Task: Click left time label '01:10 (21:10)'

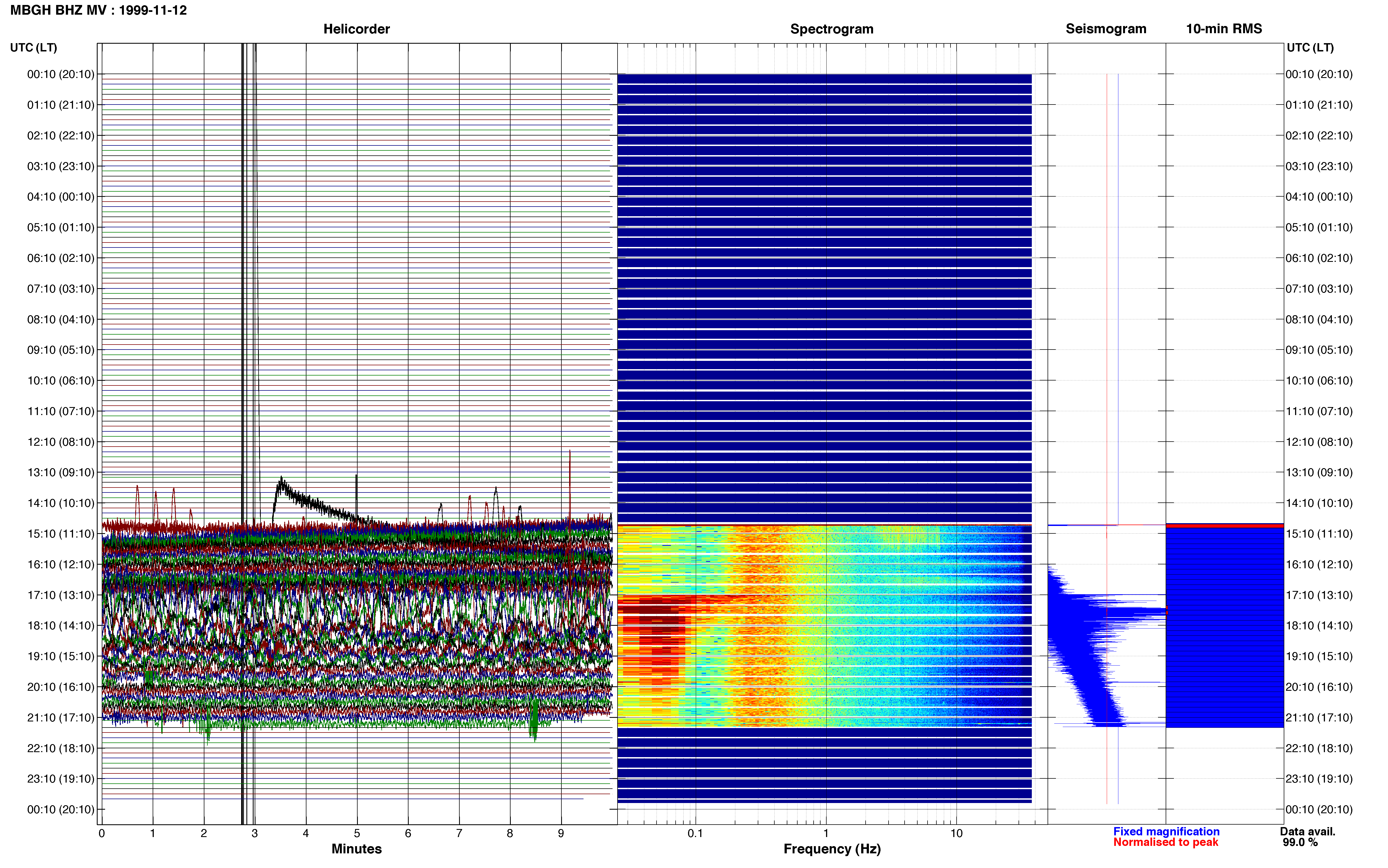Action: 61,105
